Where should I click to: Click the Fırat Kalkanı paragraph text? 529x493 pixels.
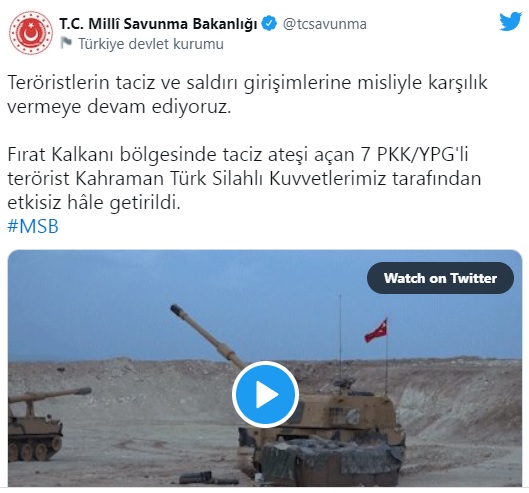coord(244,179)
